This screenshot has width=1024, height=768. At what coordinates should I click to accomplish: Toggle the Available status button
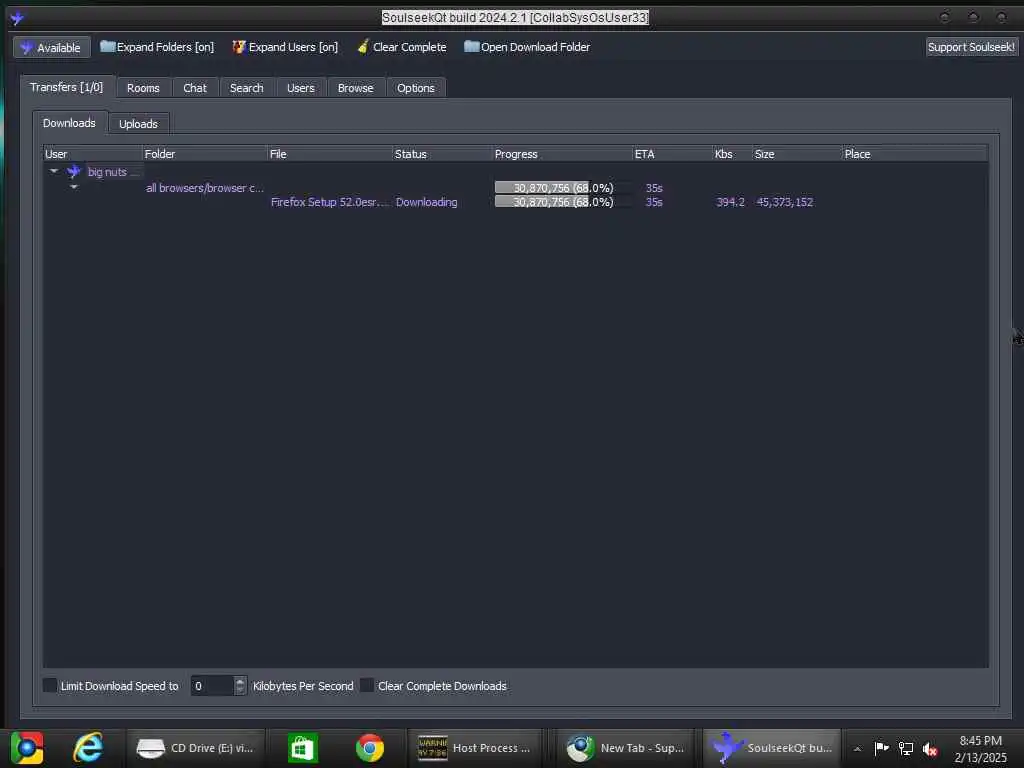(52, 48)
